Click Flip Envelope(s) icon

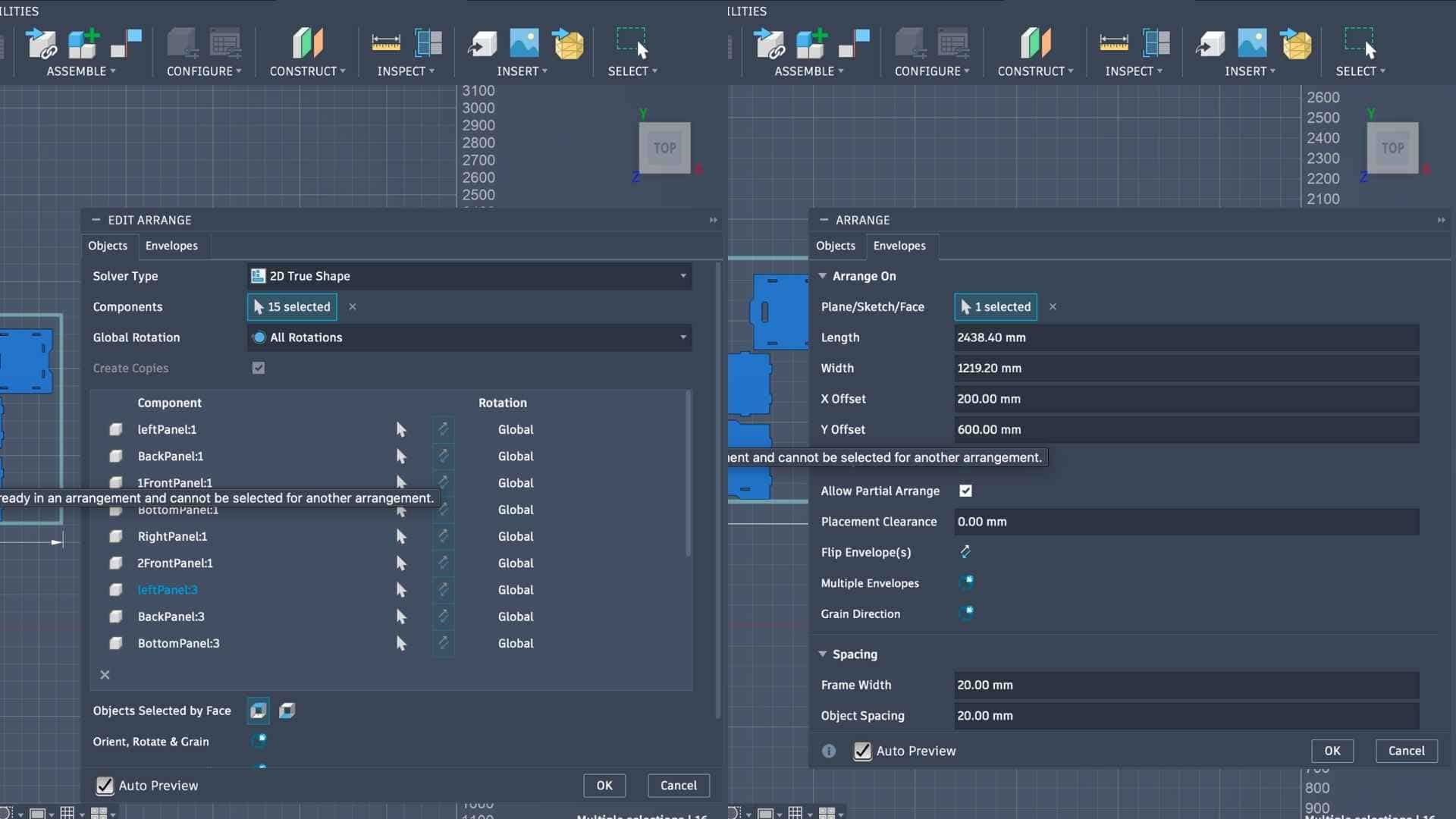click(x=965, y=552)
